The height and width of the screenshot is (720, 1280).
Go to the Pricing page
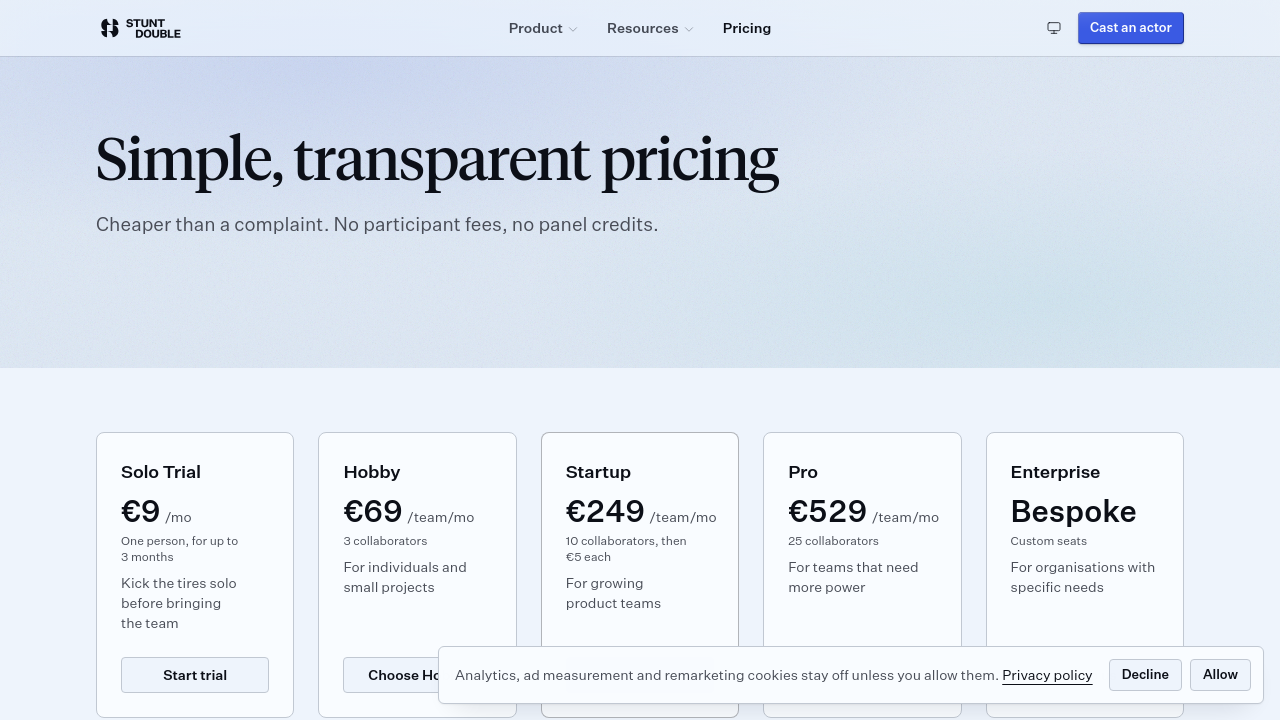coord(747,28)
